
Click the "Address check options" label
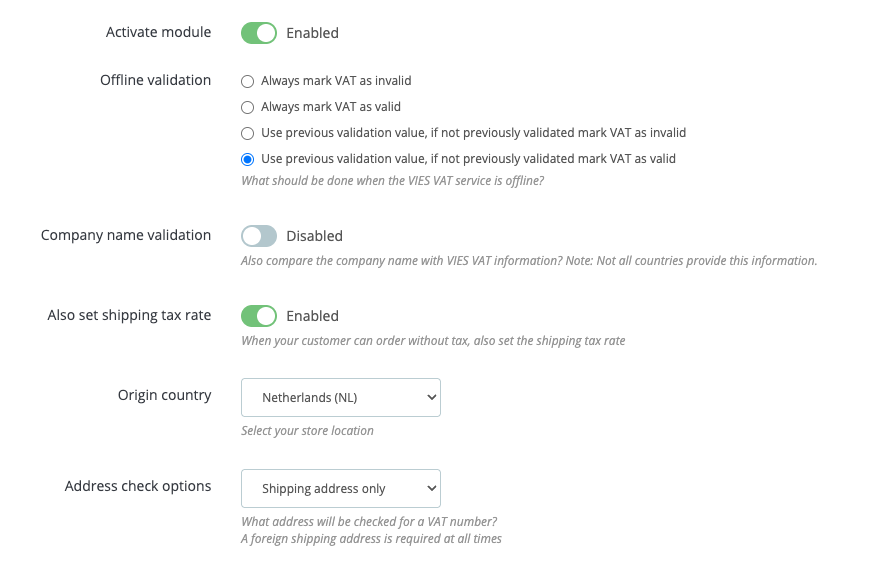click(138, 486)
